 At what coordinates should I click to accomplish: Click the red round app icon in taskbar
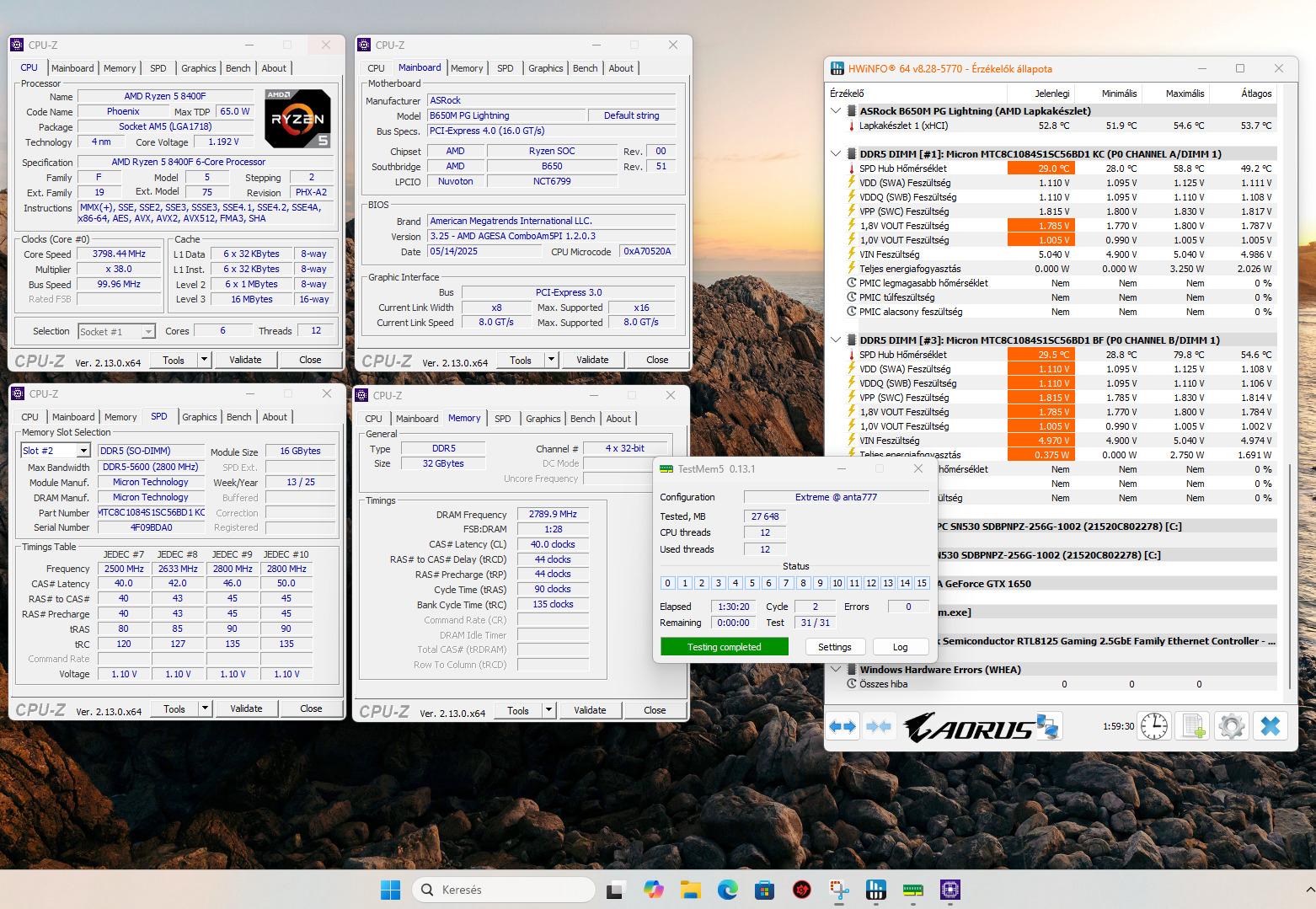(x=802, y=890)
